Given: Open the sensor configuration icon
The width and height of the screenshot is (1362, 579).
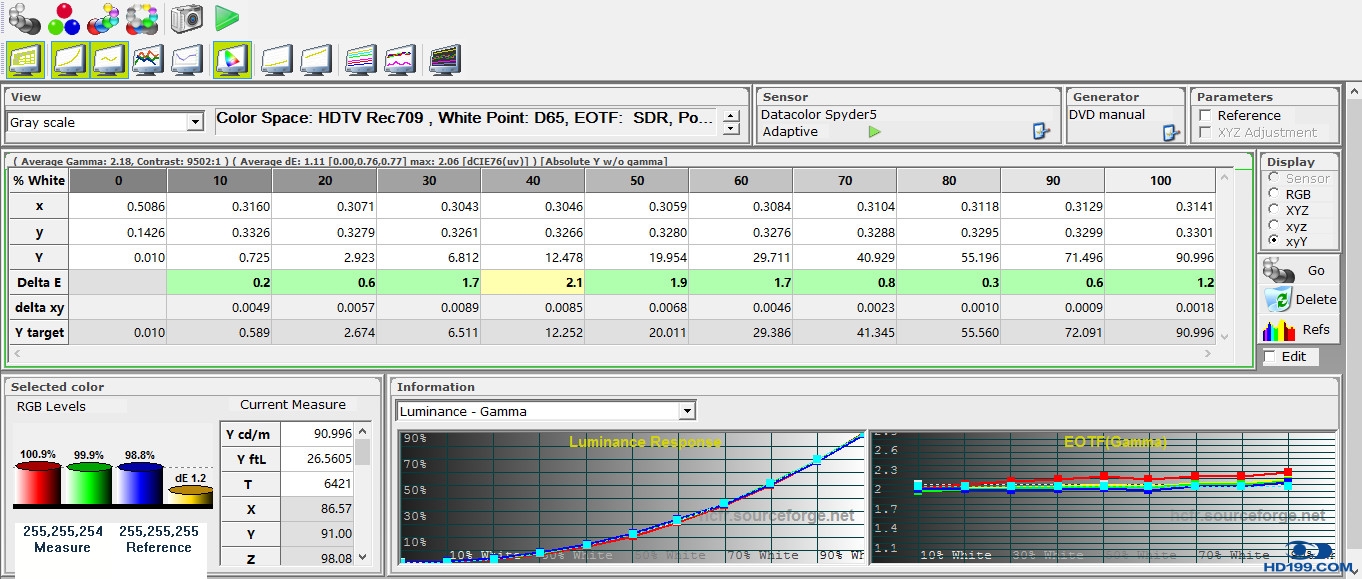Looking at the screenshot, I should [1041, 132].
